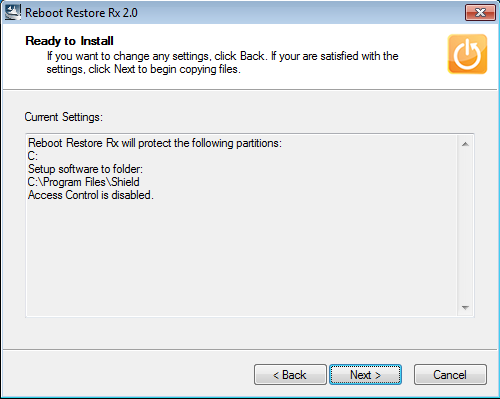Image resolution: width=500 pixels, height=399 pixels.
Task: Click the Access Control is disabled line
Action: pyautogui.click(x=91, y=195)
